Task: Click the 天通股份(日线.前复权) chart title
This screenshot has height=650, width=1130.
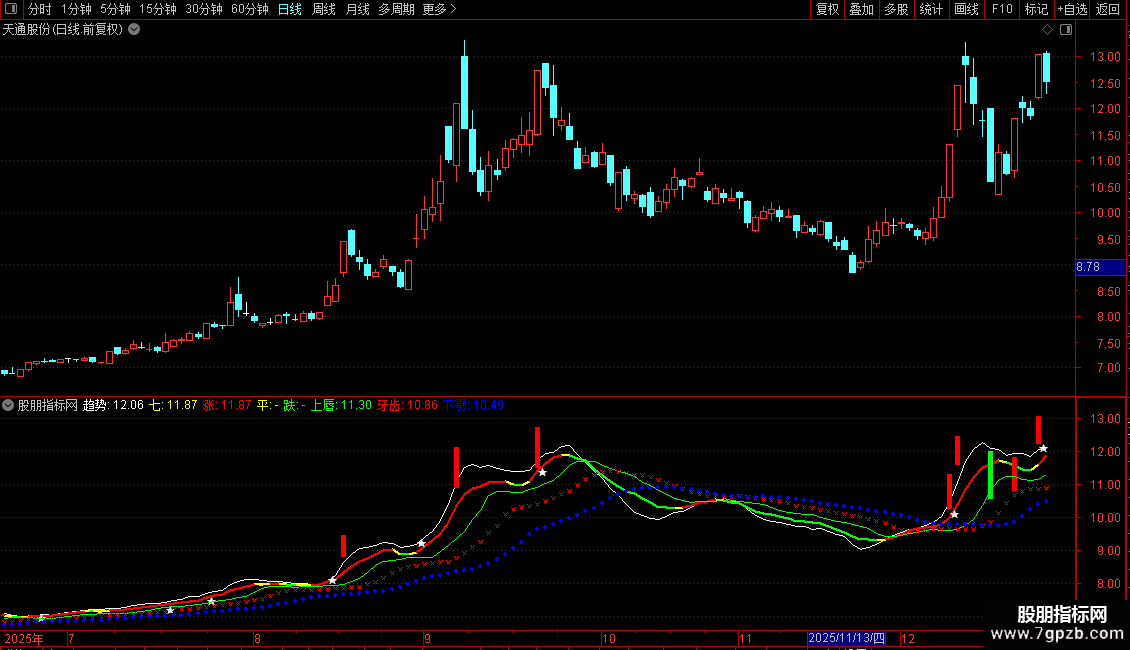Action: [63, 30]
